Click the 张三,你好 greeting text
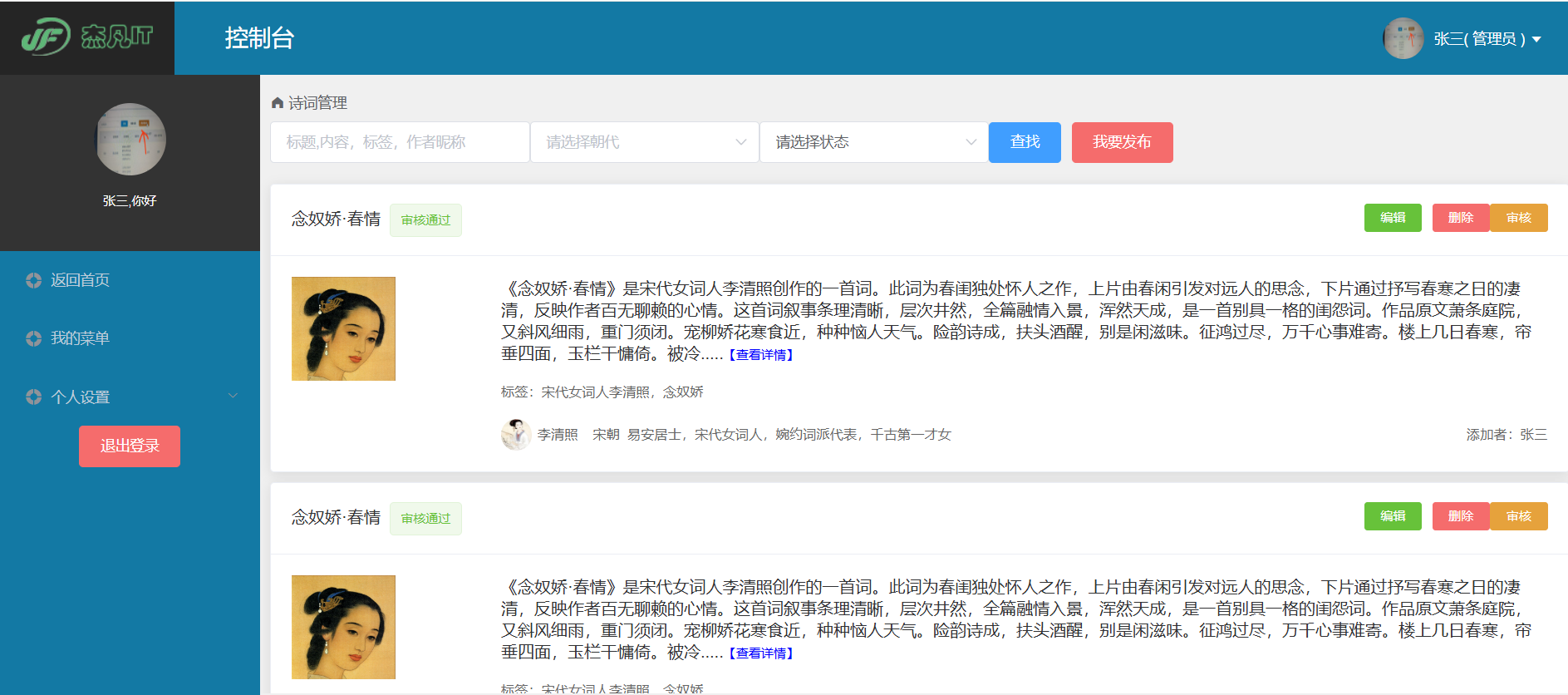This screenshot has height=695, width=1568. [x=130, y=201]
